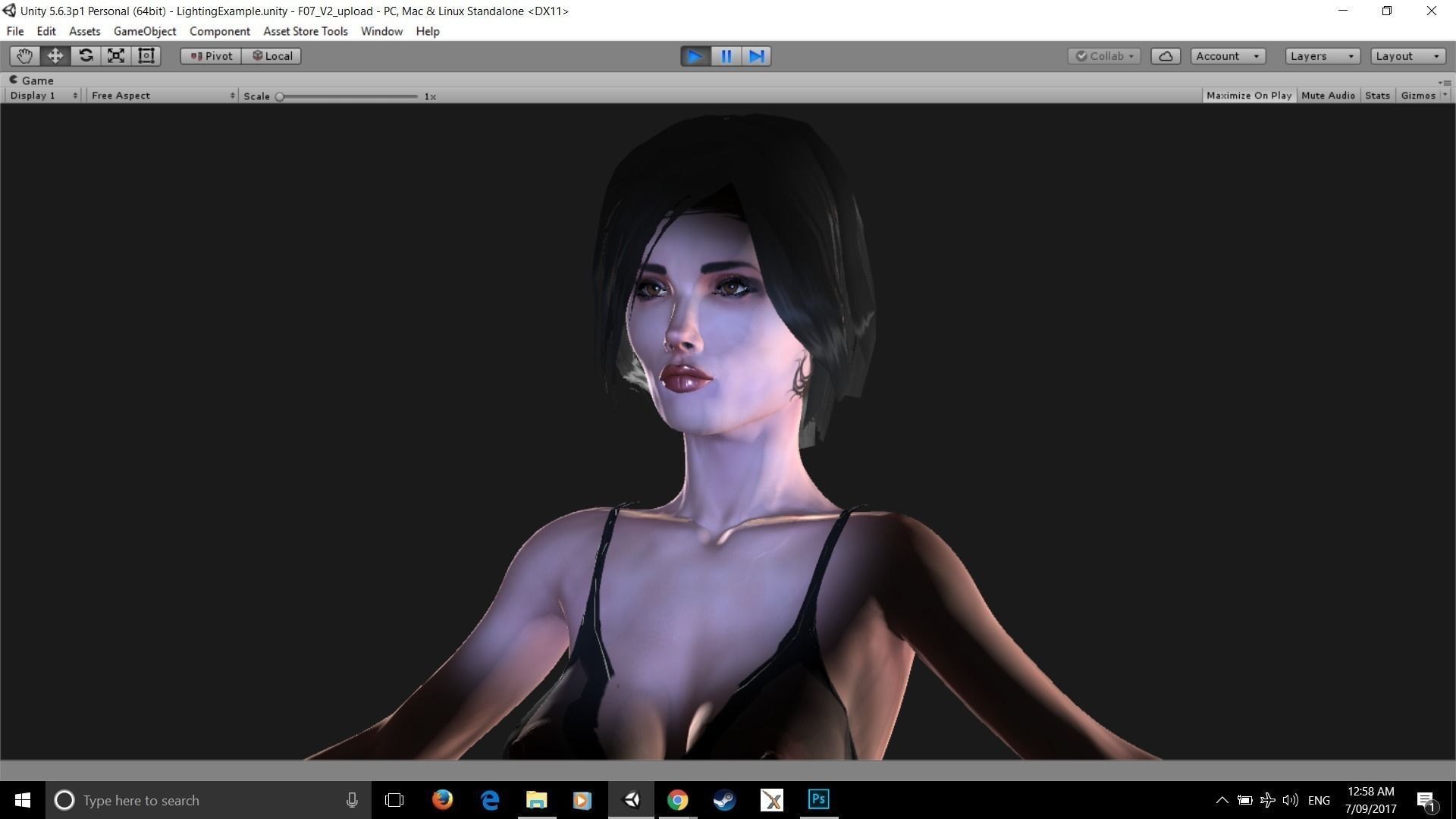Open the Game panel options menu
This screenshot has width=1456, height=819.
[1445, 81]
